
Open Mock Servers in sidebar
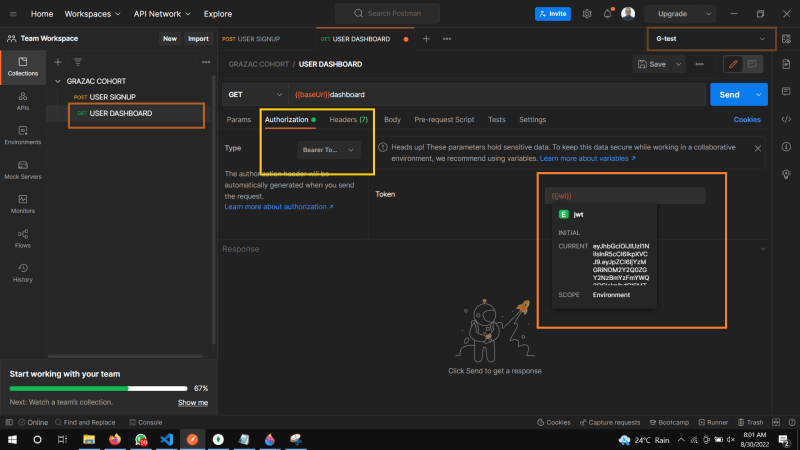(22, 170)
